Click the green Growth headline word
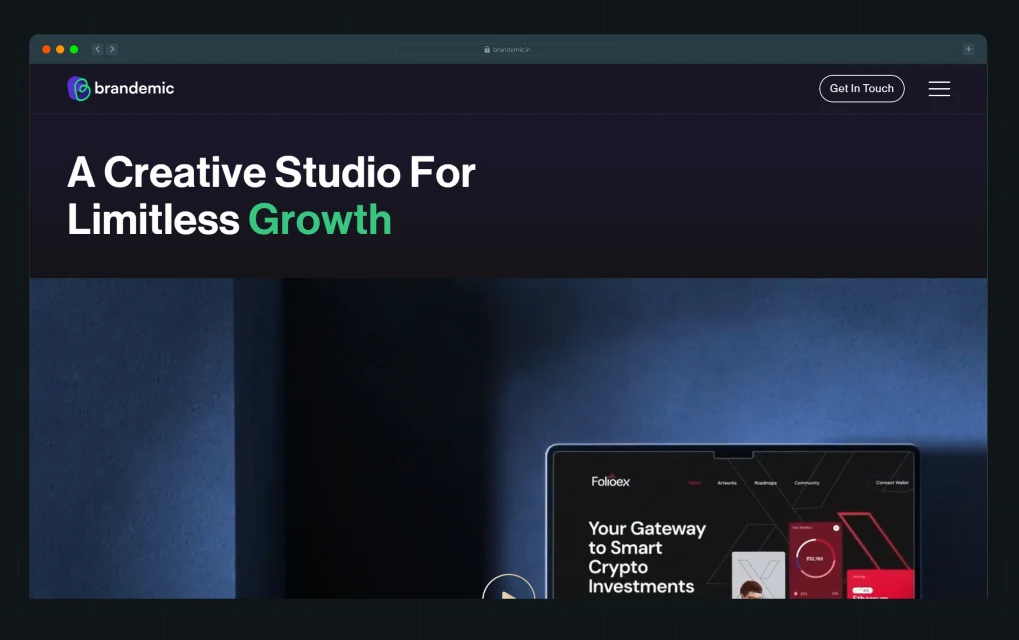1019x640 pixels. (x=320, y=220)
